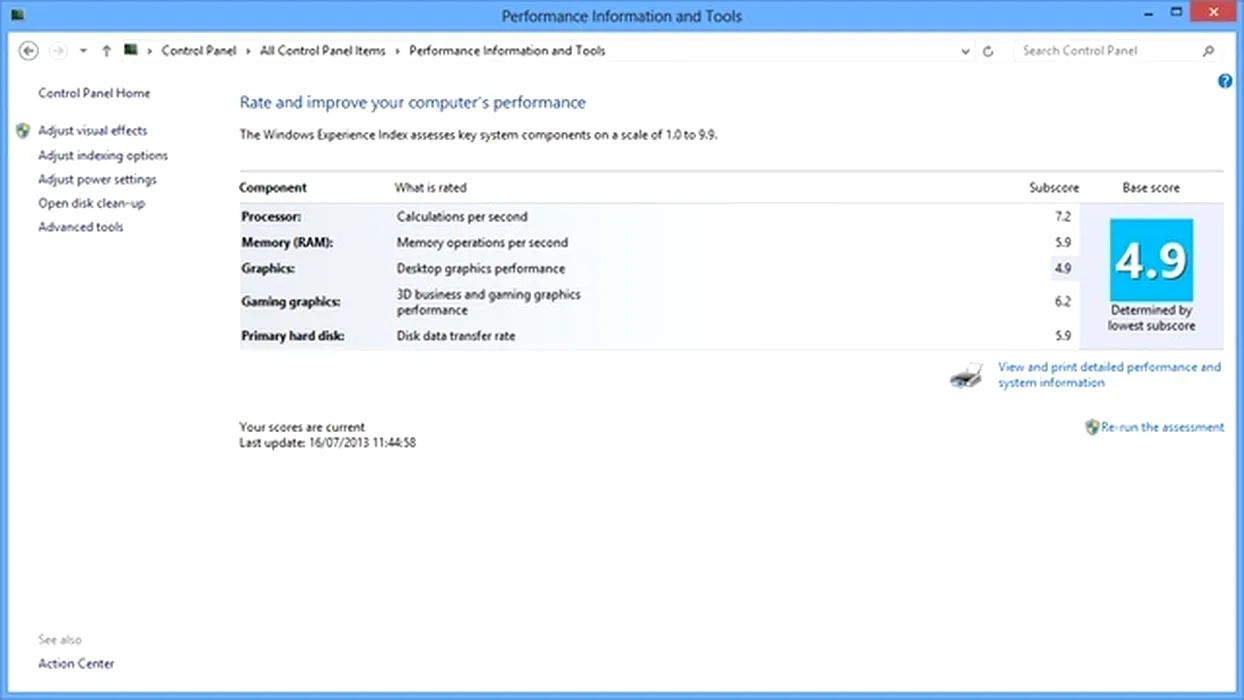Click the Control Panel icon in address bar
The width and height of the screenshot is (1244, 700).
coord(131,50)
